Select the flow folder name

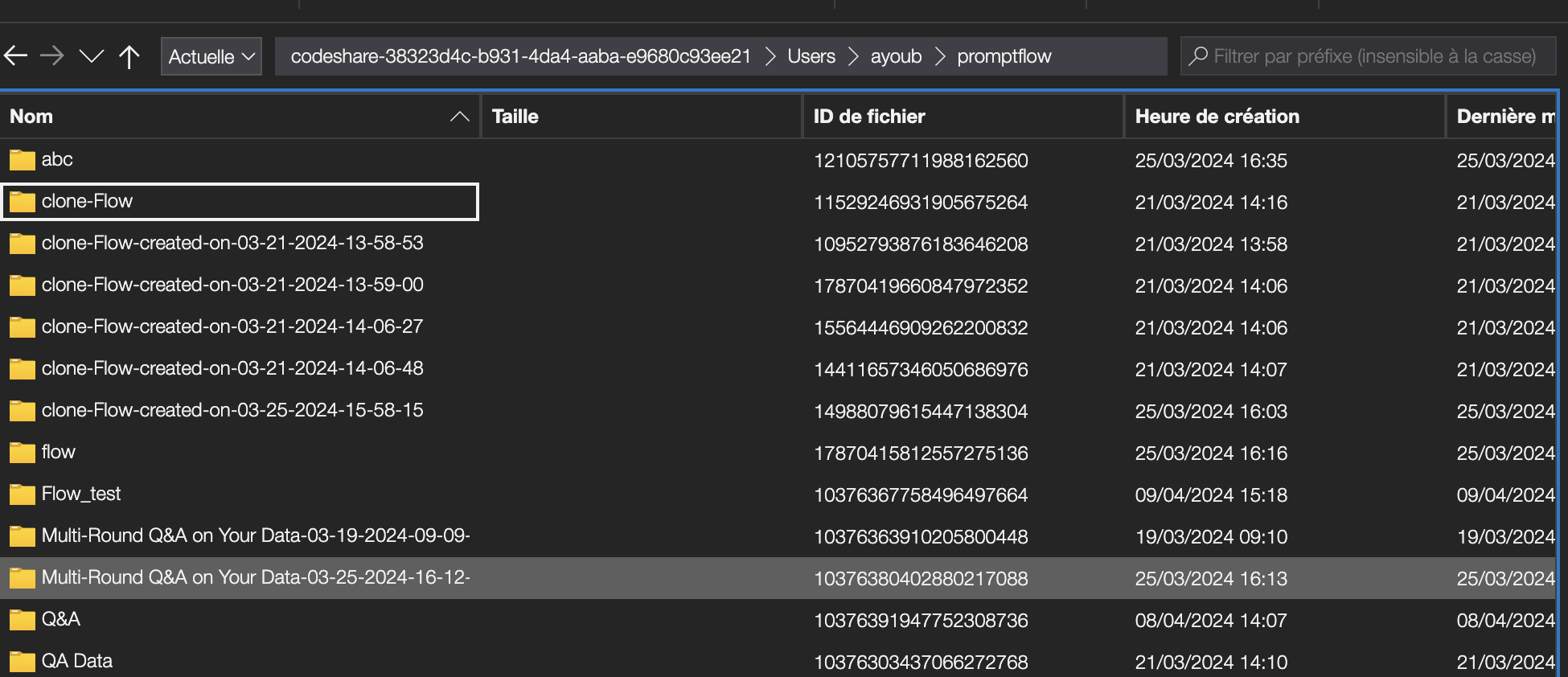59,452
